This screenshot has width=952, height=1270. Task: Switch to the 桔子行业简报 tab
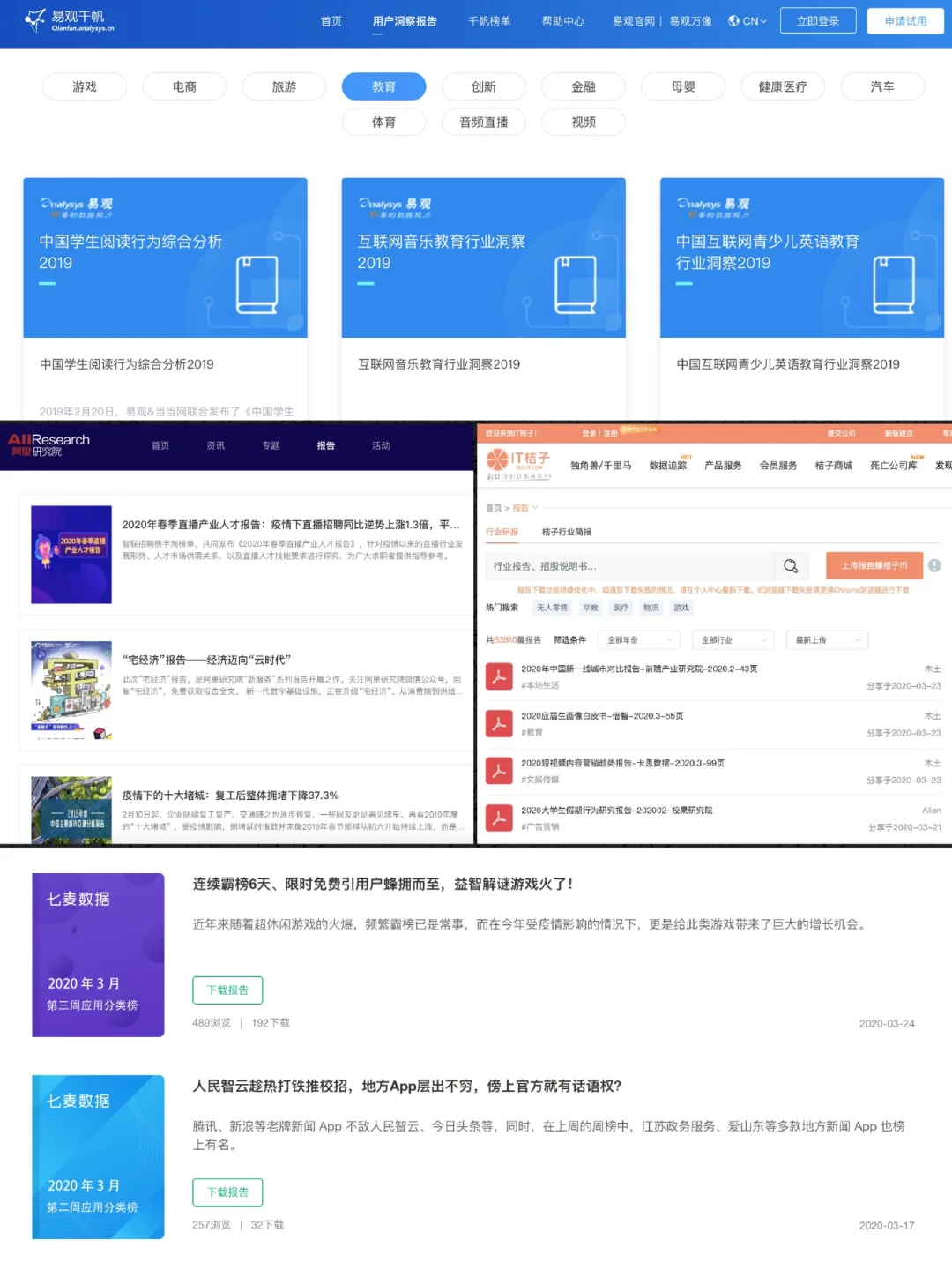coord(567,532)
